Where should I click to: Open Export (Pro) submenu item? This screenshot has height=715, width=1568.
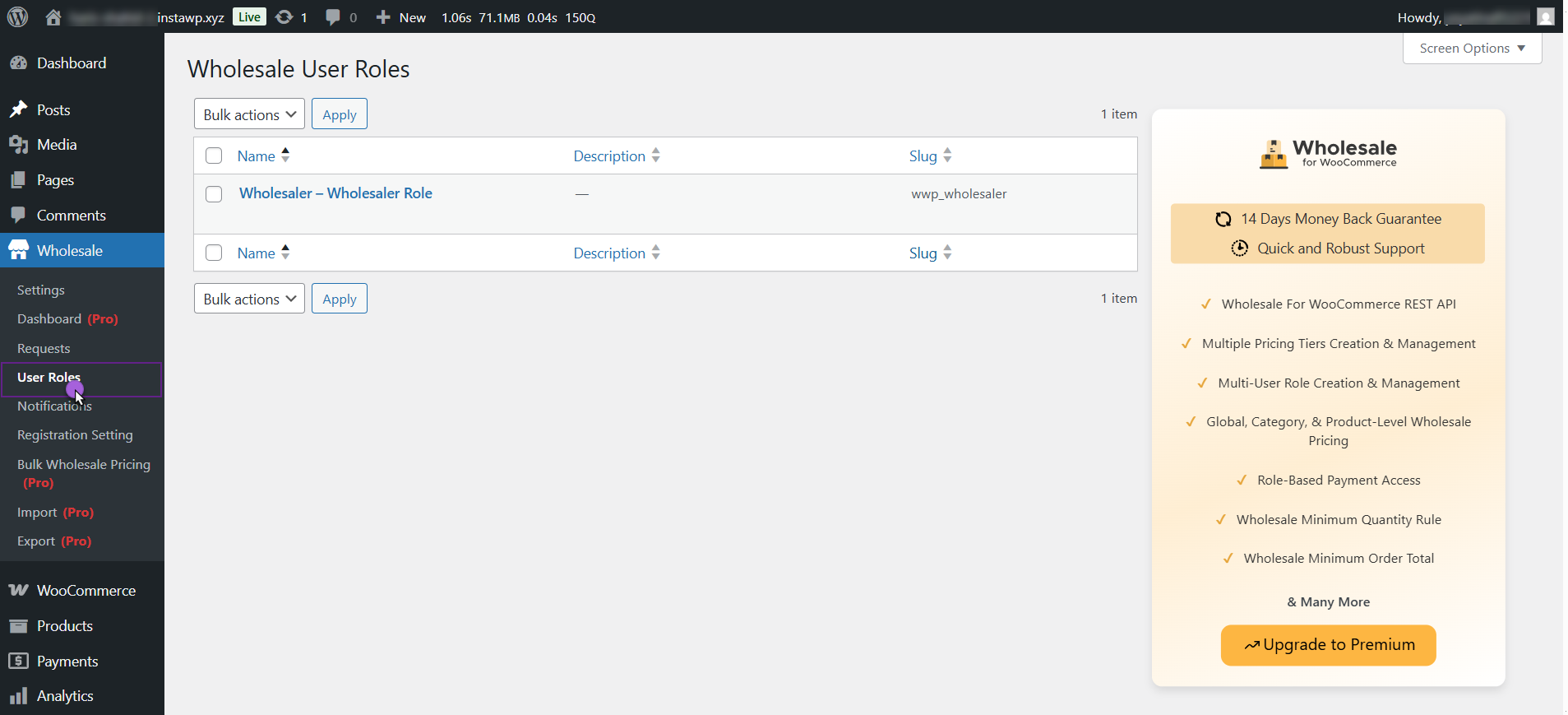click(x=54, y=541)
